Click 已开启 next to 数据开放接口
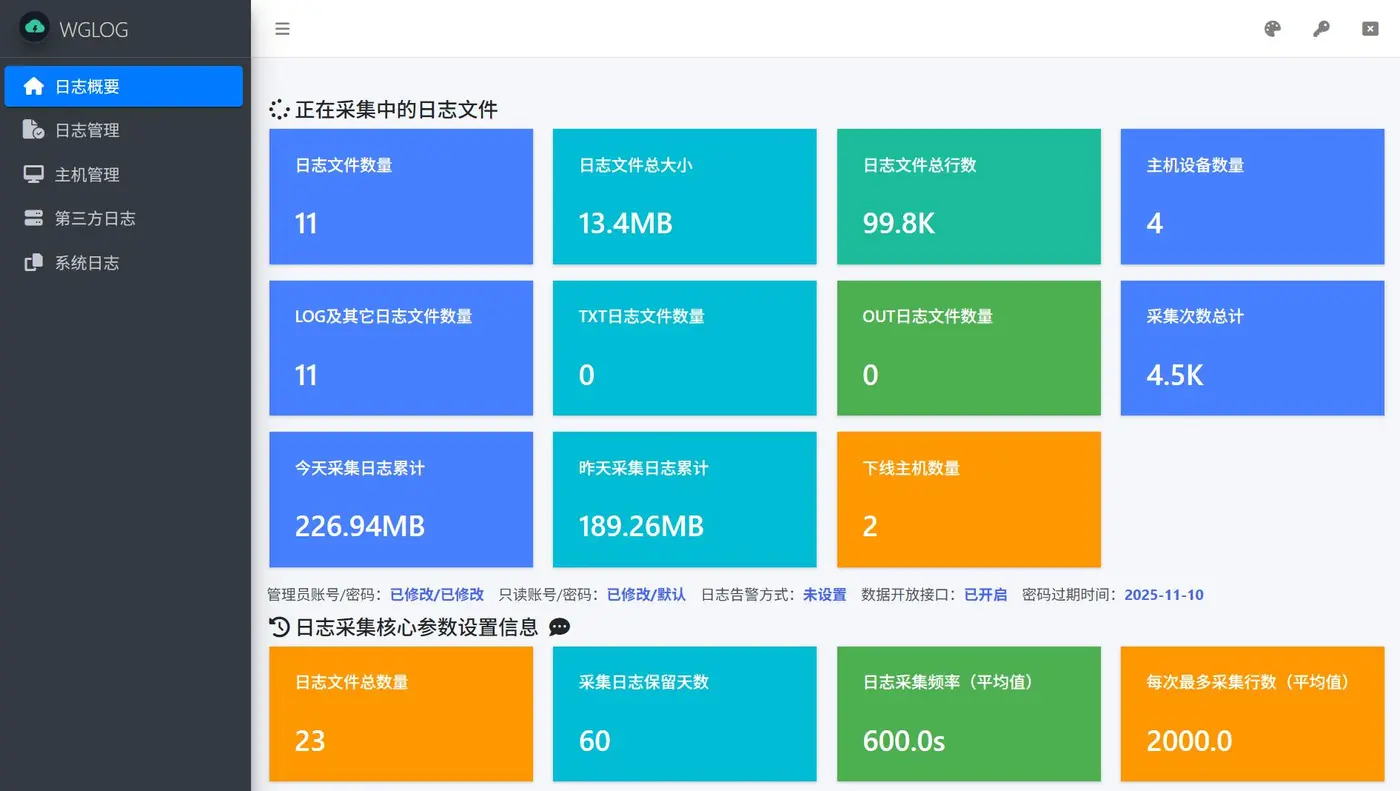The width and height of the screenshot is (1400, 791). click(986, 594)
